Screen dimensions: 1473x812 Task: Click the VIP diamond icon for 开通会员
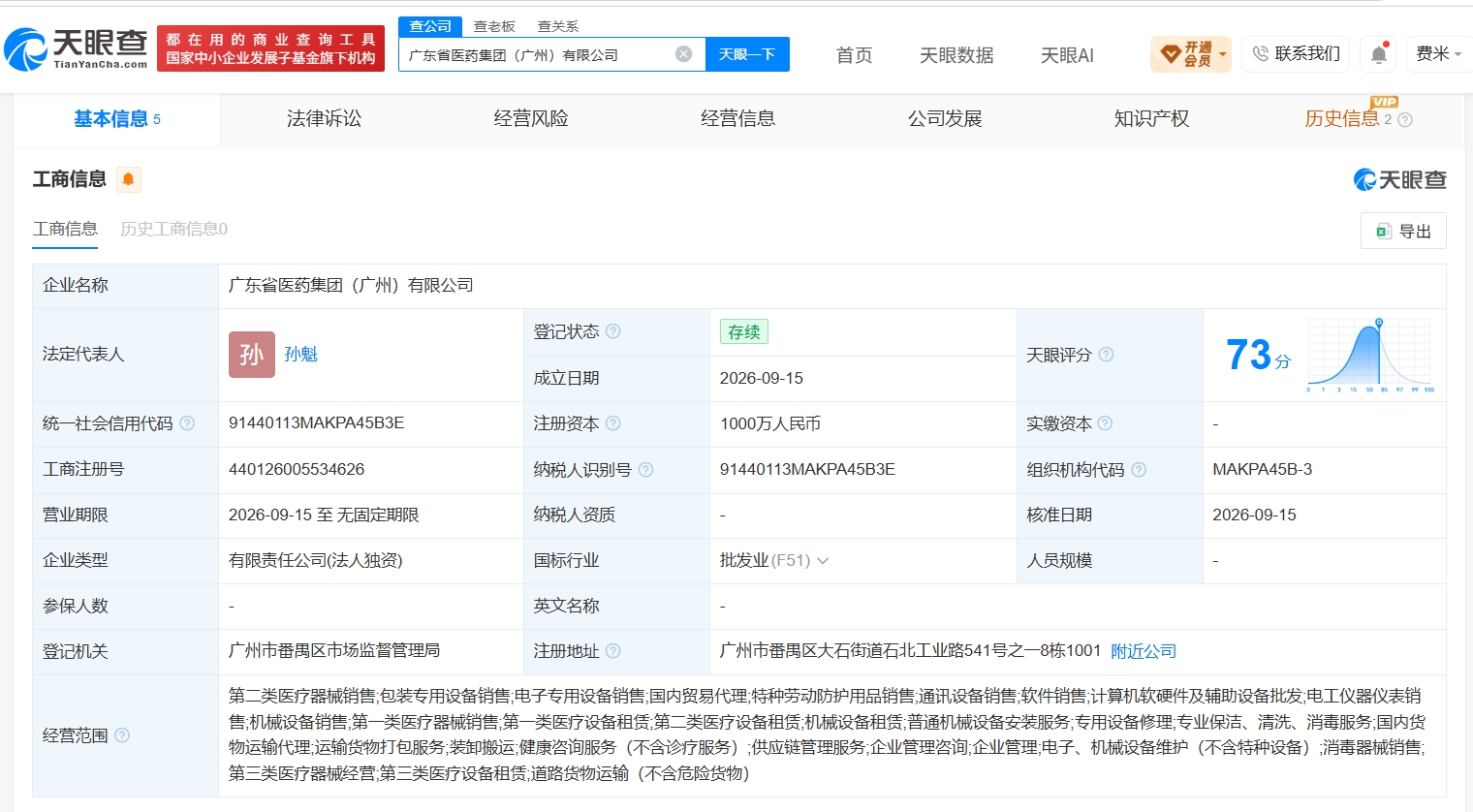pyautogui.click(x=1171, y=54)
